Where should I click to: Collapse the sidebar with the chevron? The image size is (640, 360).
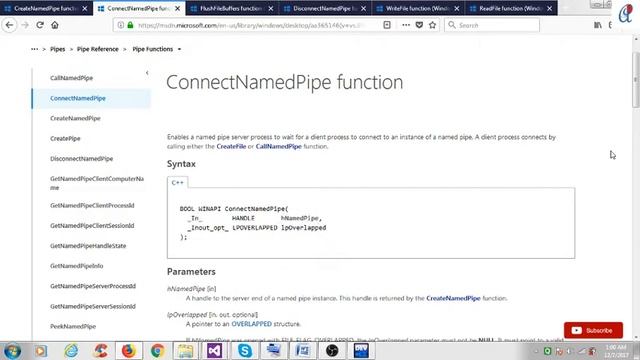tap(147, 73)
